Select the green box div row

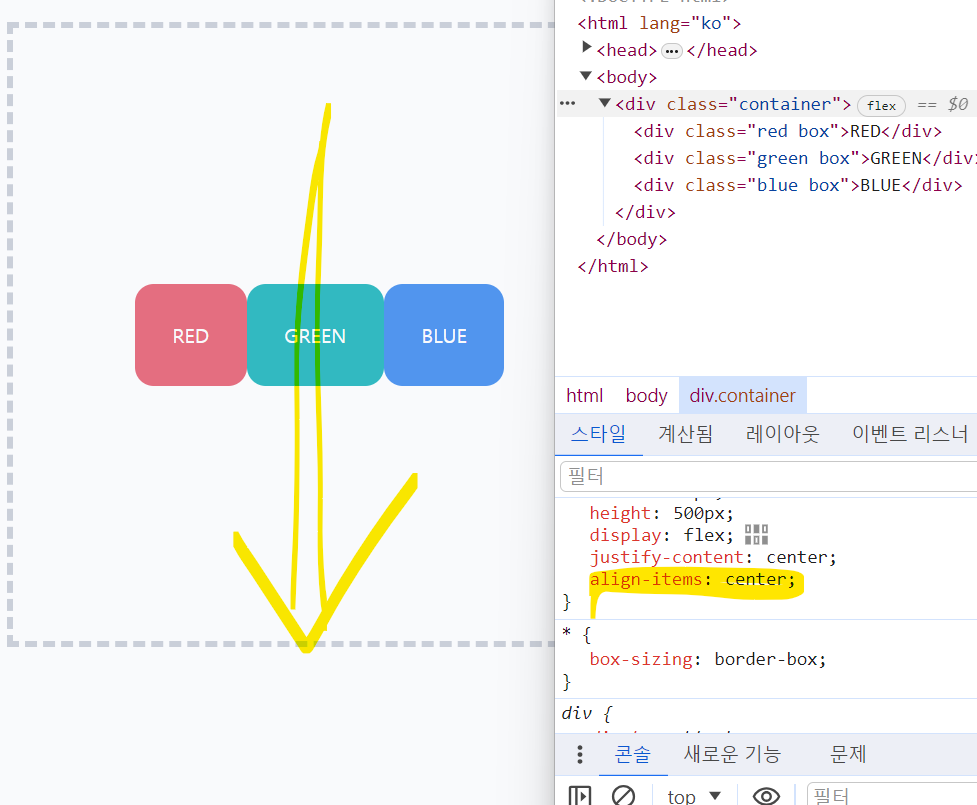click(805, 158)
